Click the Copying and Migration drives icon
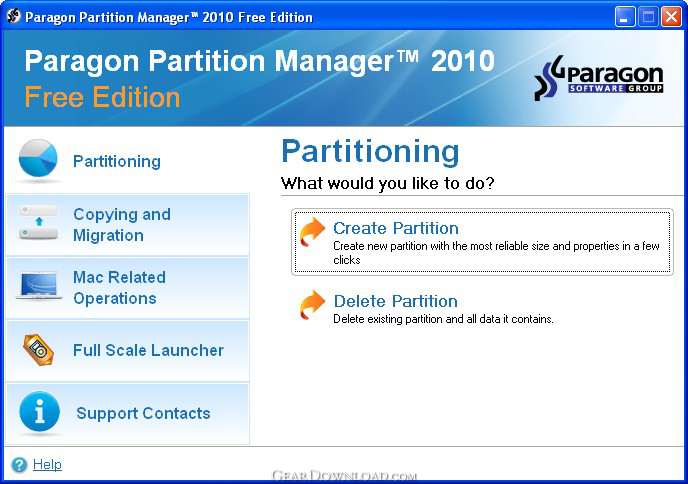688x484 pixels. pos(39,222)
